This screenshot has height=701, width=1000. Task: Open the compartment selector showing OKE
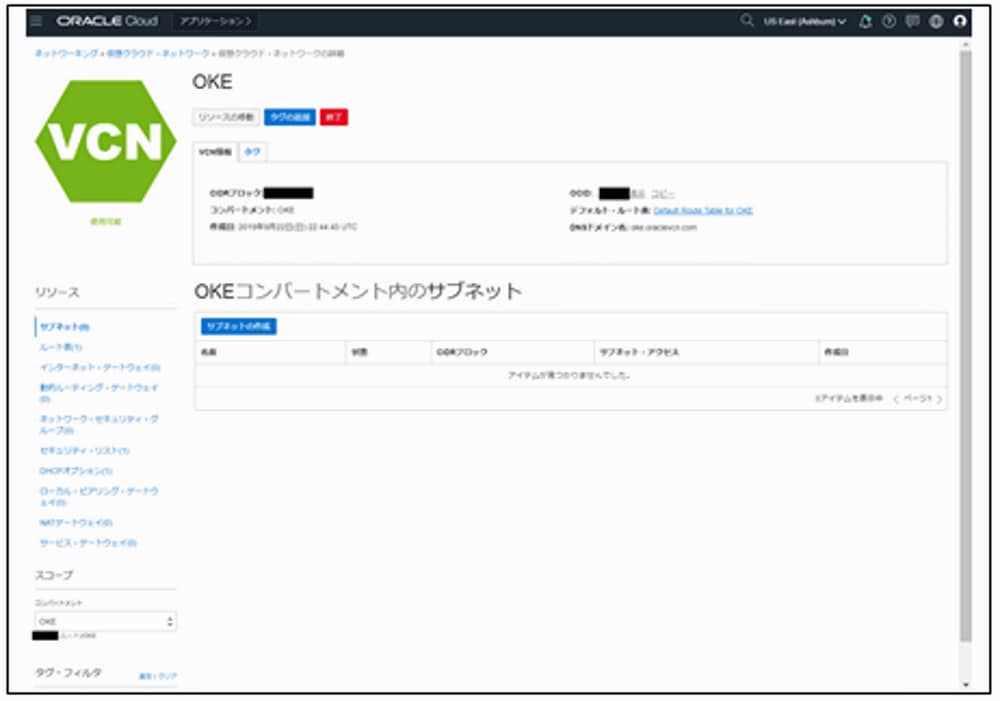pyautogui.click(x=107, y=619)
